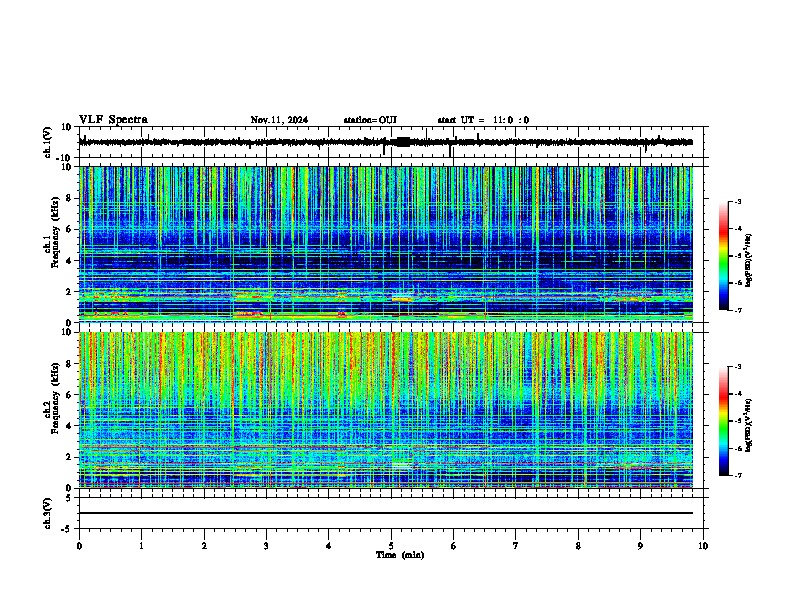Viewport: 792px width, 612px height.
Task: Click the 8 kHz tick on ch.2 frequency axis
Action: point(70,364)
